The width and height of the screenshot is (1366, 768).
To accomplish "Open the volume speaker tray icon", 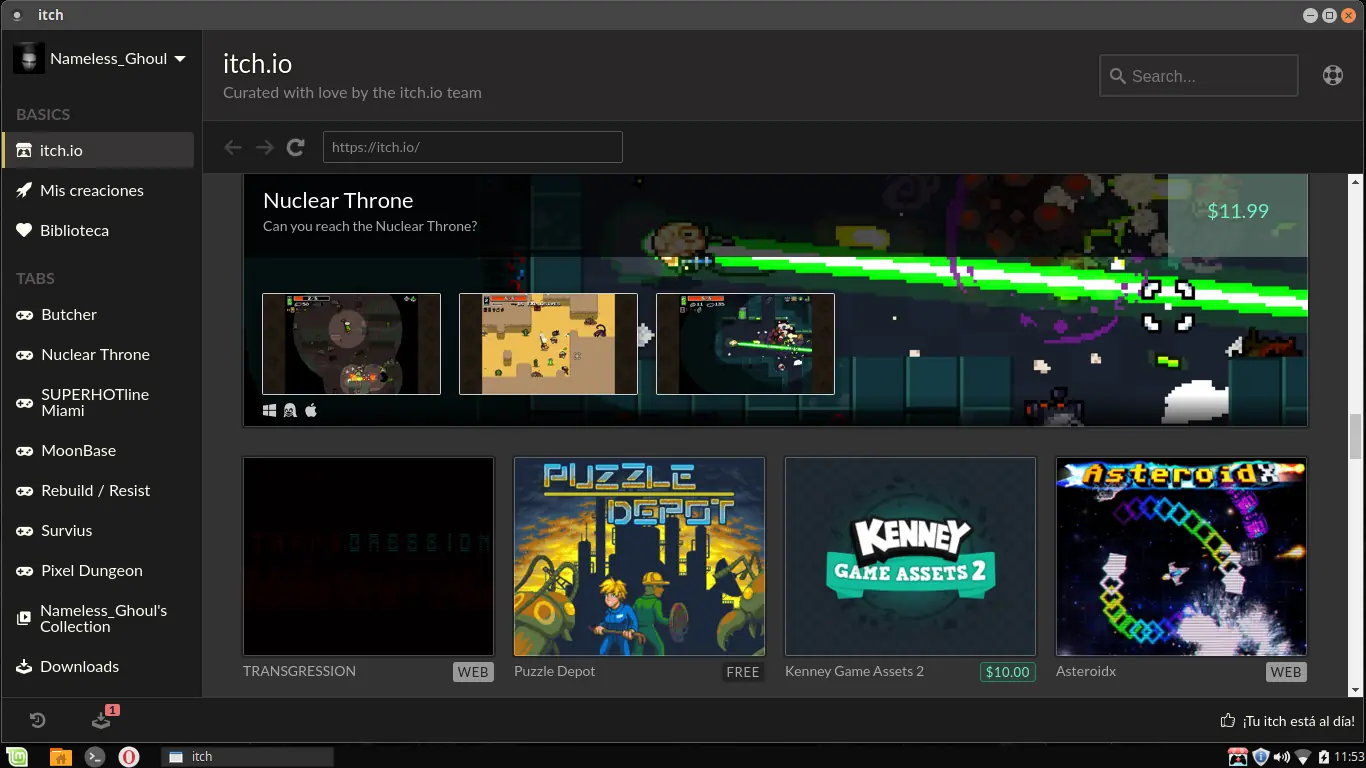I will click(1282, 756).
